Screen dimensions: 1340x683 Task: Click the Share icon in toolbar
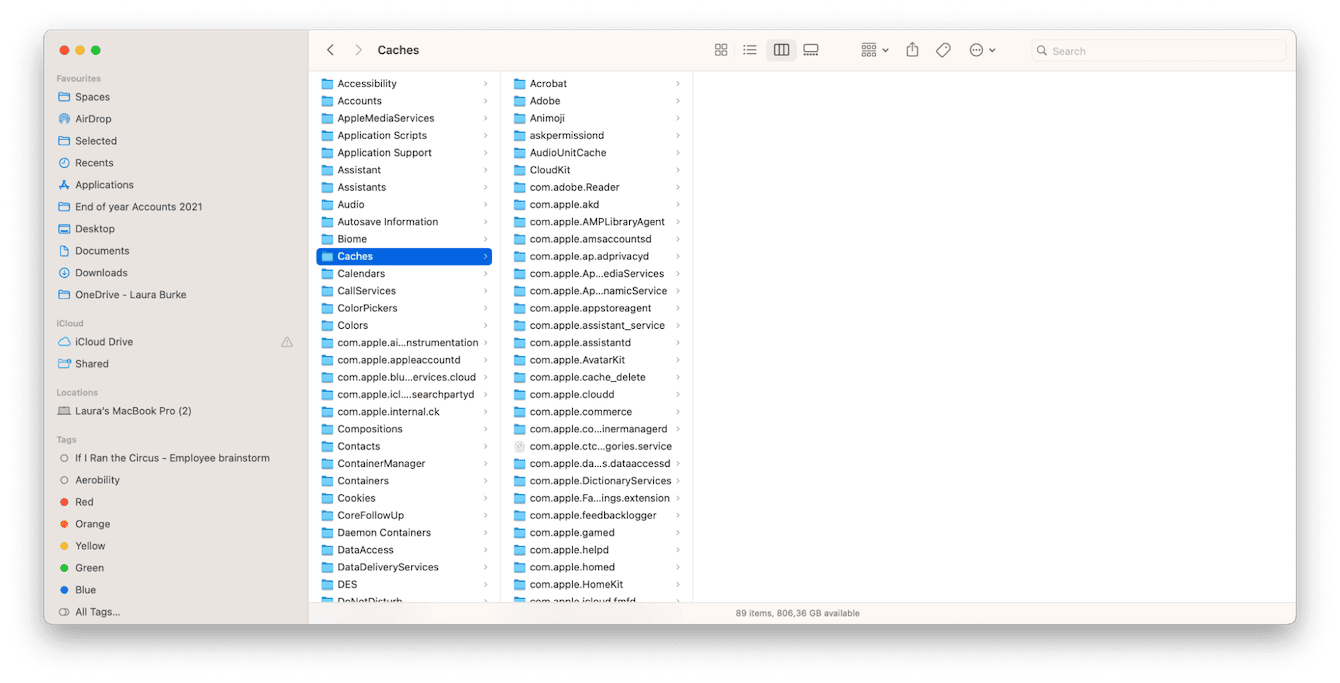coord(911,49)
